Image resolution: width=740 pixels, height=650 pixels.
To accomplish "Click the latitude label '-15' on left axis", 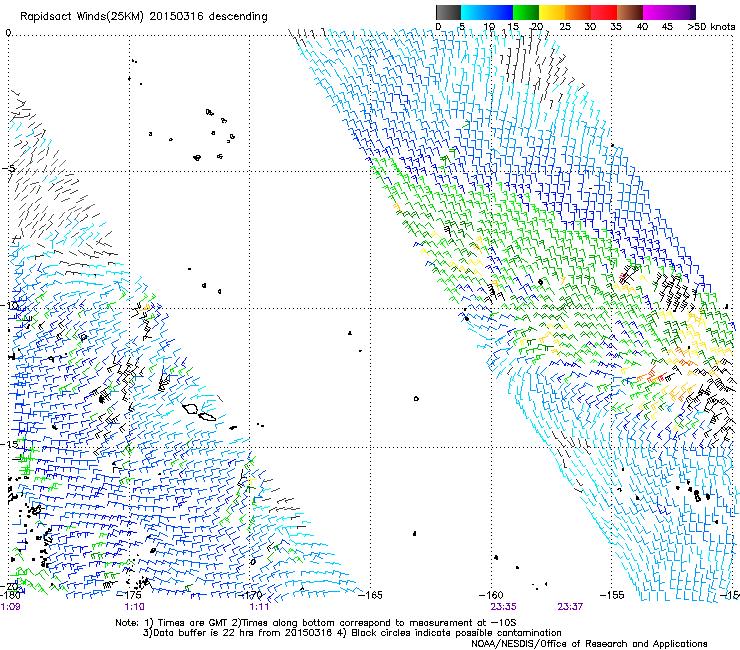I will coord(10,444).
